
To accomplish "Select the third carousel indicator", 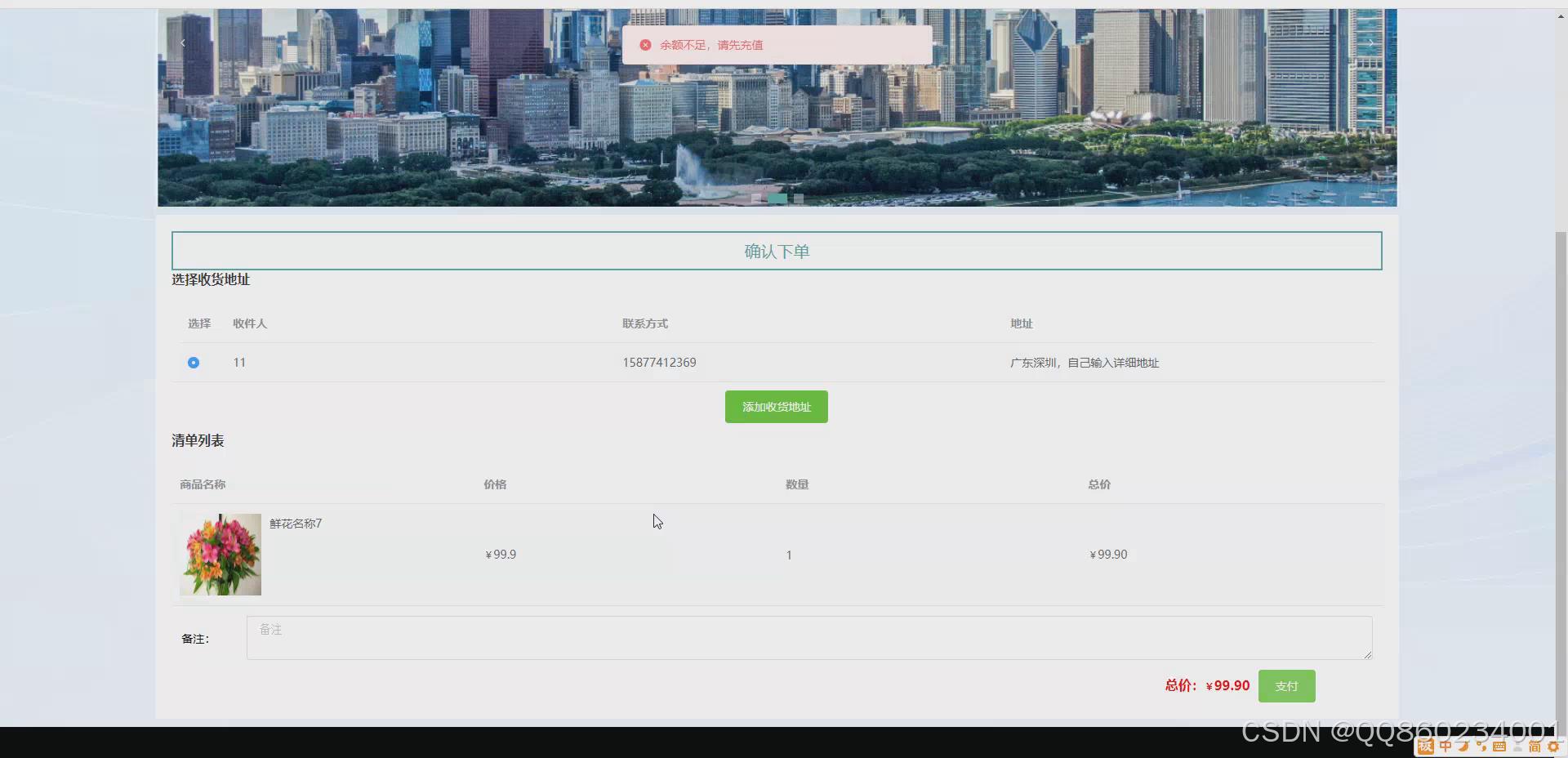I will point(799,198).
